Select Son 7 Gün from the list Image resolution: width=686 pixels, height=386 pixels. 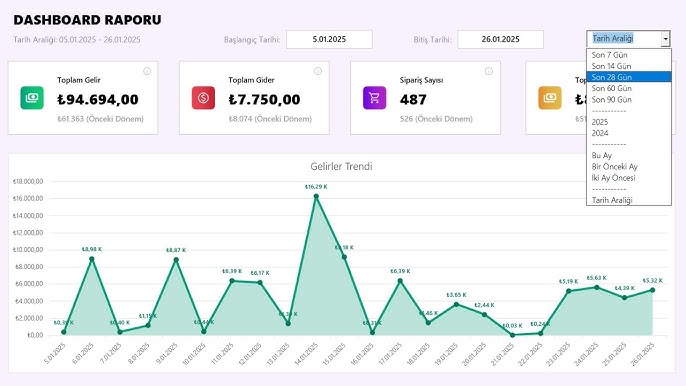tap(629, 55)
